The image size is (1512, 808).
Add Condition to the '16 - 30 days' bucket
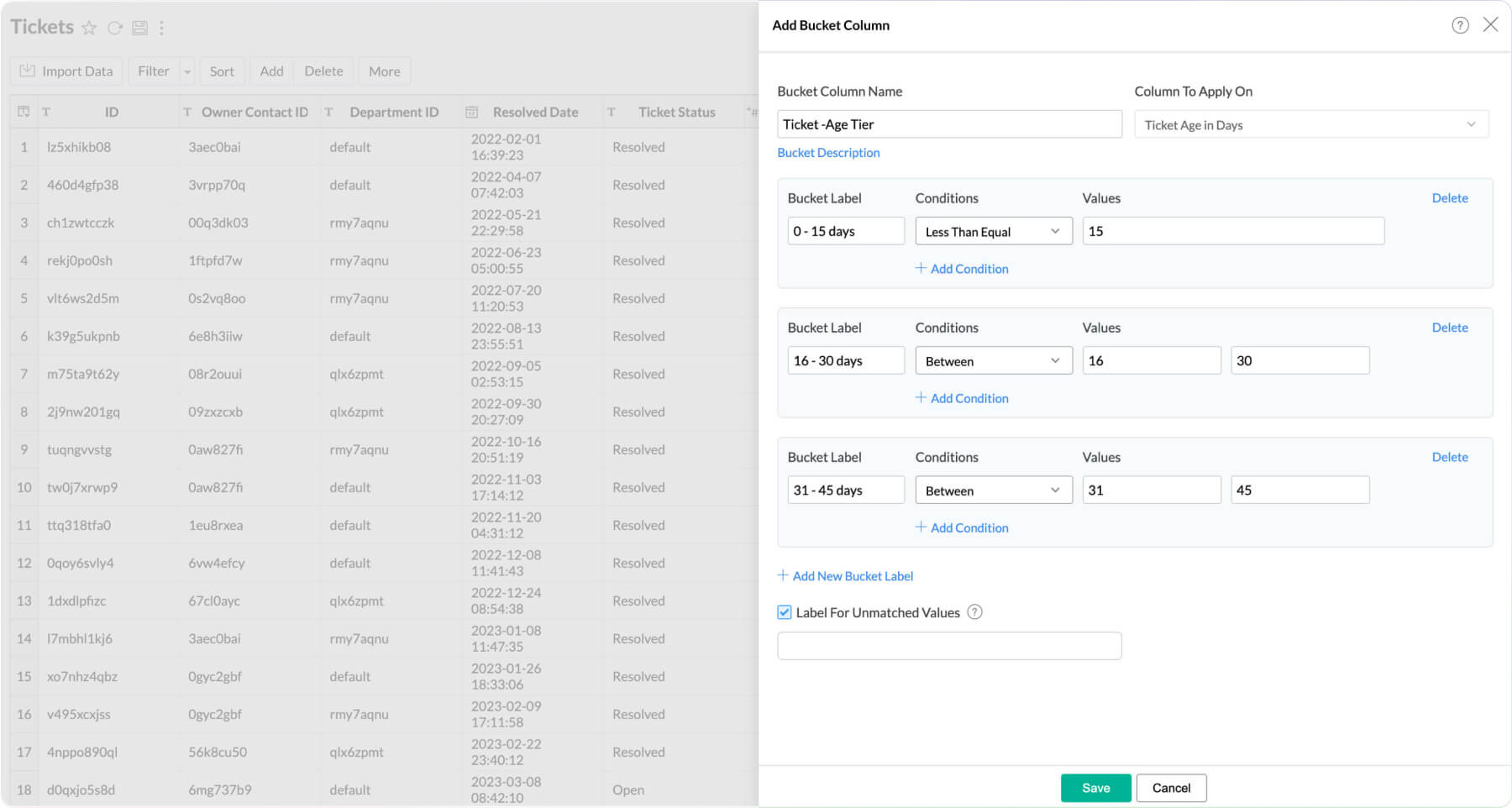962,398
